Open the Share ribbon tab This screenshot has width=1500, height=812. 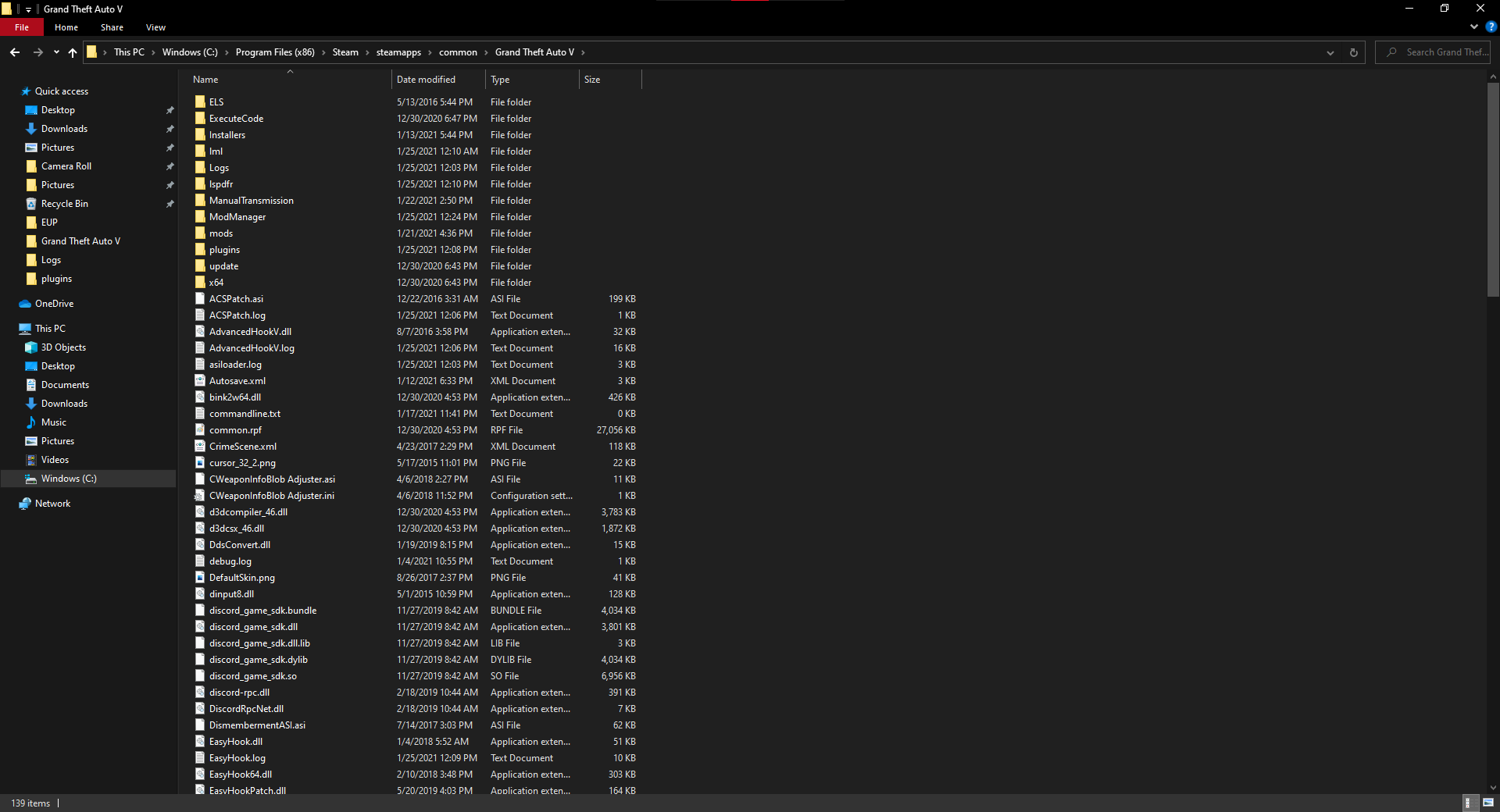(x=112, y=27)
